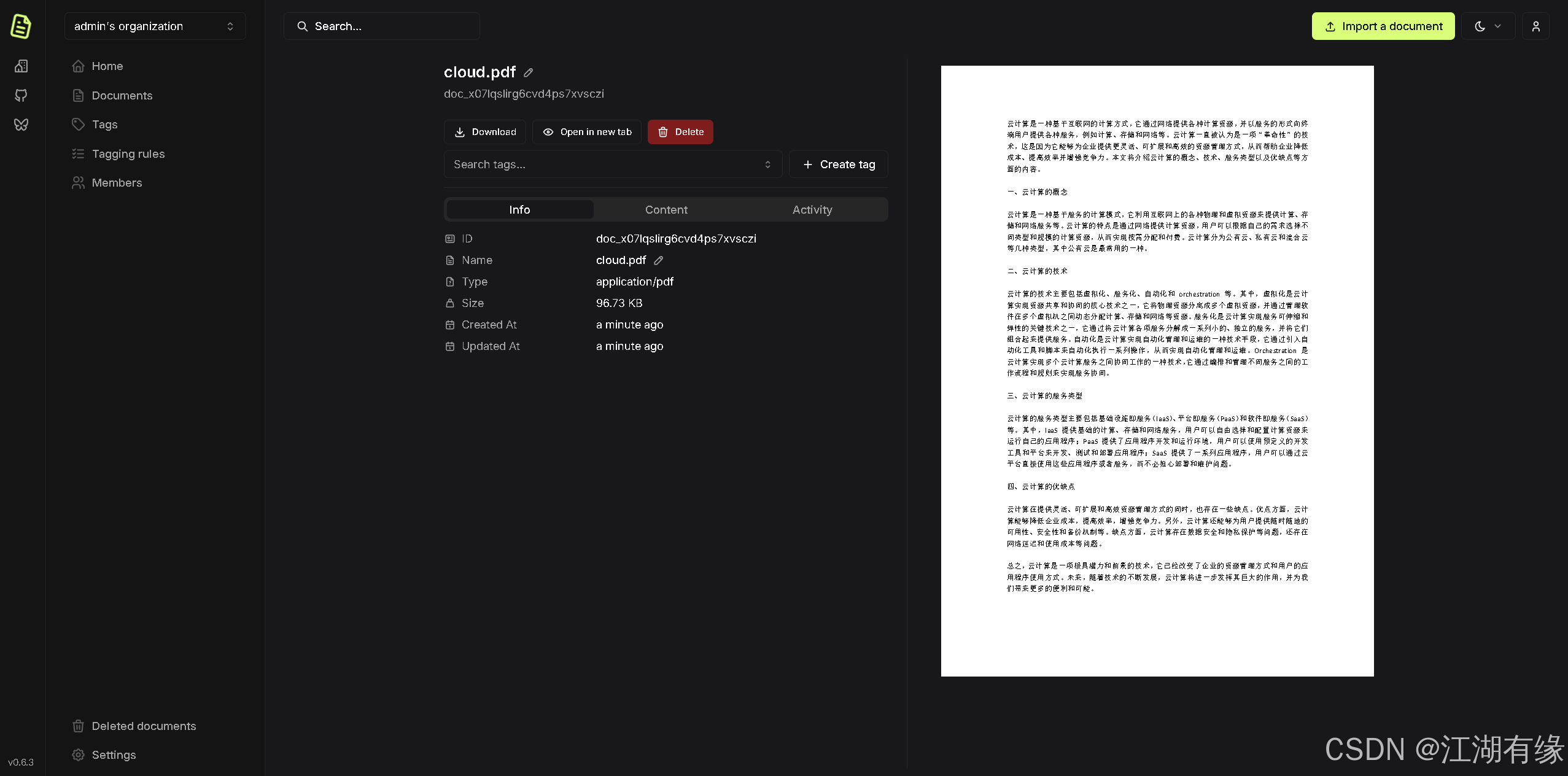Open the document in a new tab
The width and height of the screenshot is (1568, 776).
click(x=586, y=131)
